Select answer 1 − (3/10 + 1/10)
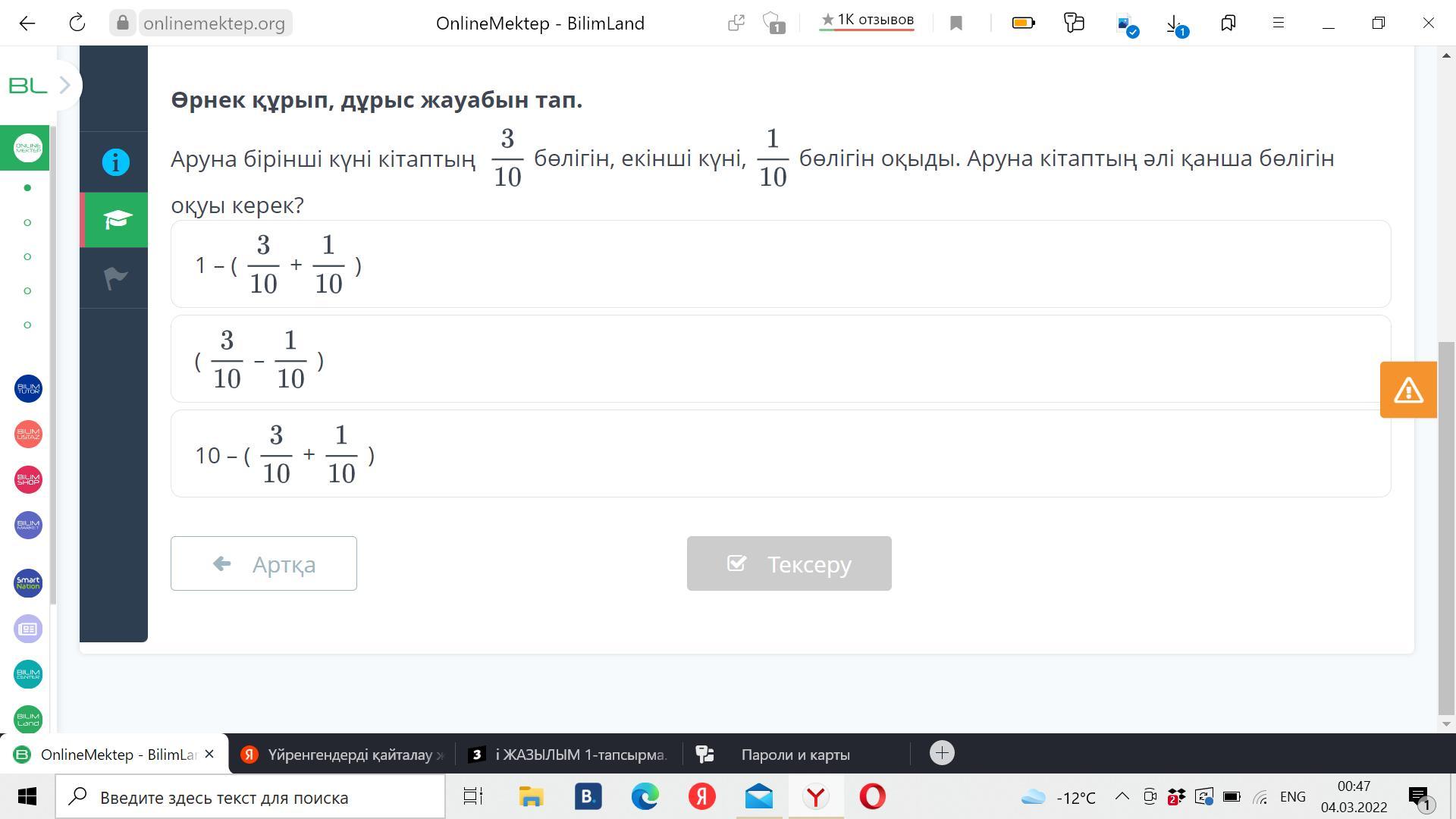The height and width of the screenshot is (819, 1456). pos(780,264)
